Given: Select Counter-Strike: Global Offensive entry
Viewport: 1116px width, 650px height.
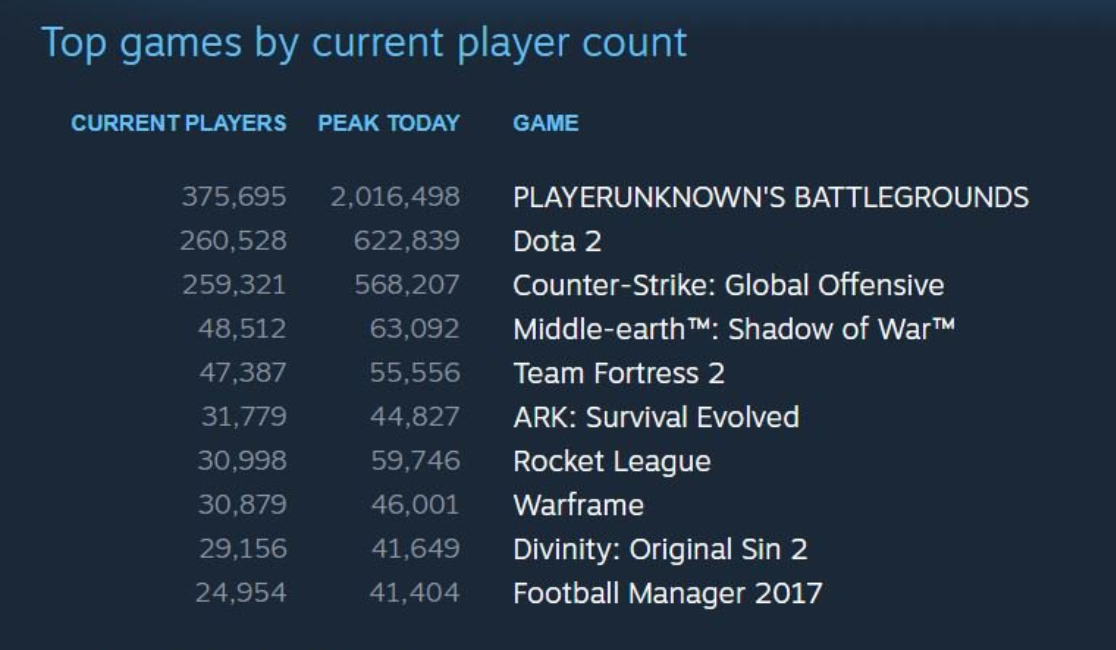Looking at the screenshot, I should [729, 285].
